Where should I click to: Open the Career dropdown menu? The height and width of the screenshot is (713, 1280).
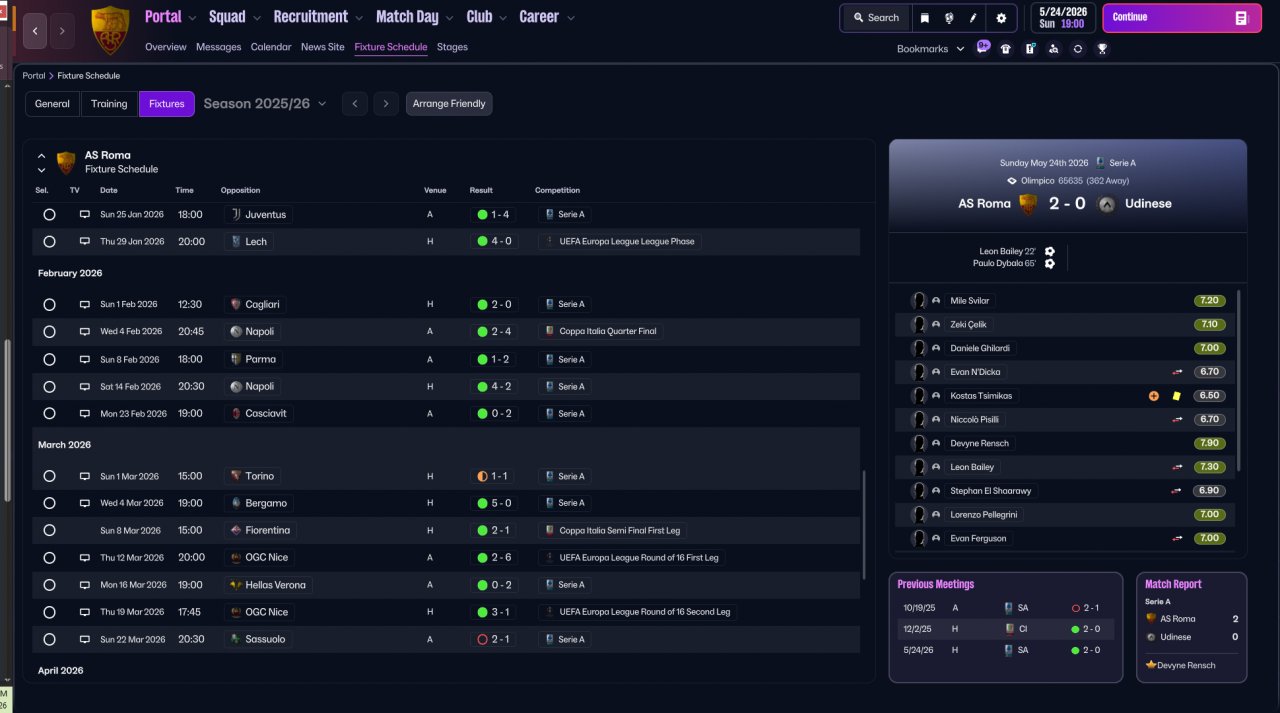[547, 17]
